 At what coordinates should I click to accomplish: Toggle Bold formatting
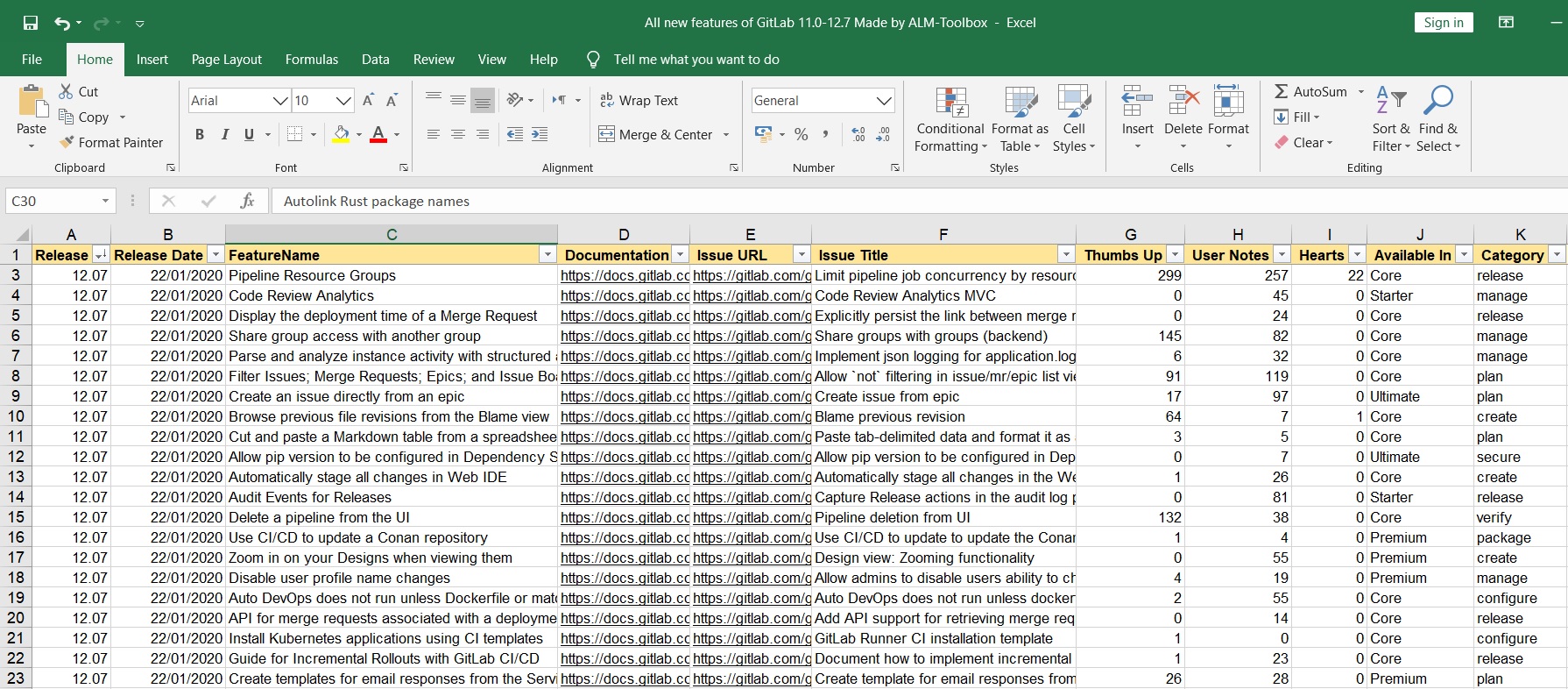[x=200, y=134]
